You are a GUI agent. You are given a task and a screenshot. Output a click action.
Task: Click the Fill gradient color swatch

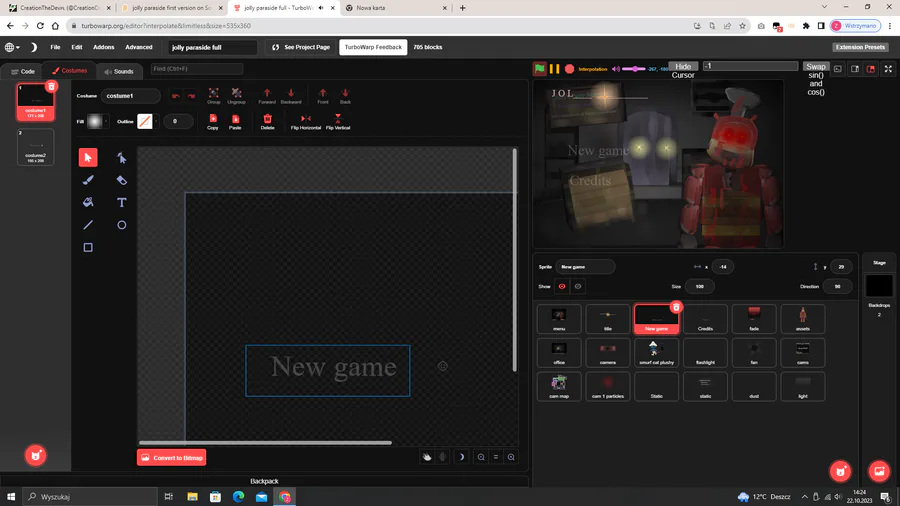[x=95, y=121]
